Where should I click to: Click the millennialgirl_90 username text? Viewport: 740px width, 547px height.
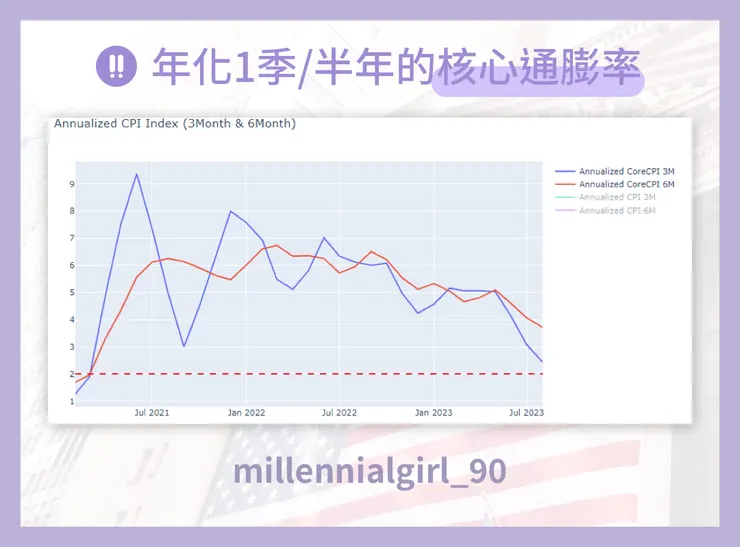click(370, 471)
